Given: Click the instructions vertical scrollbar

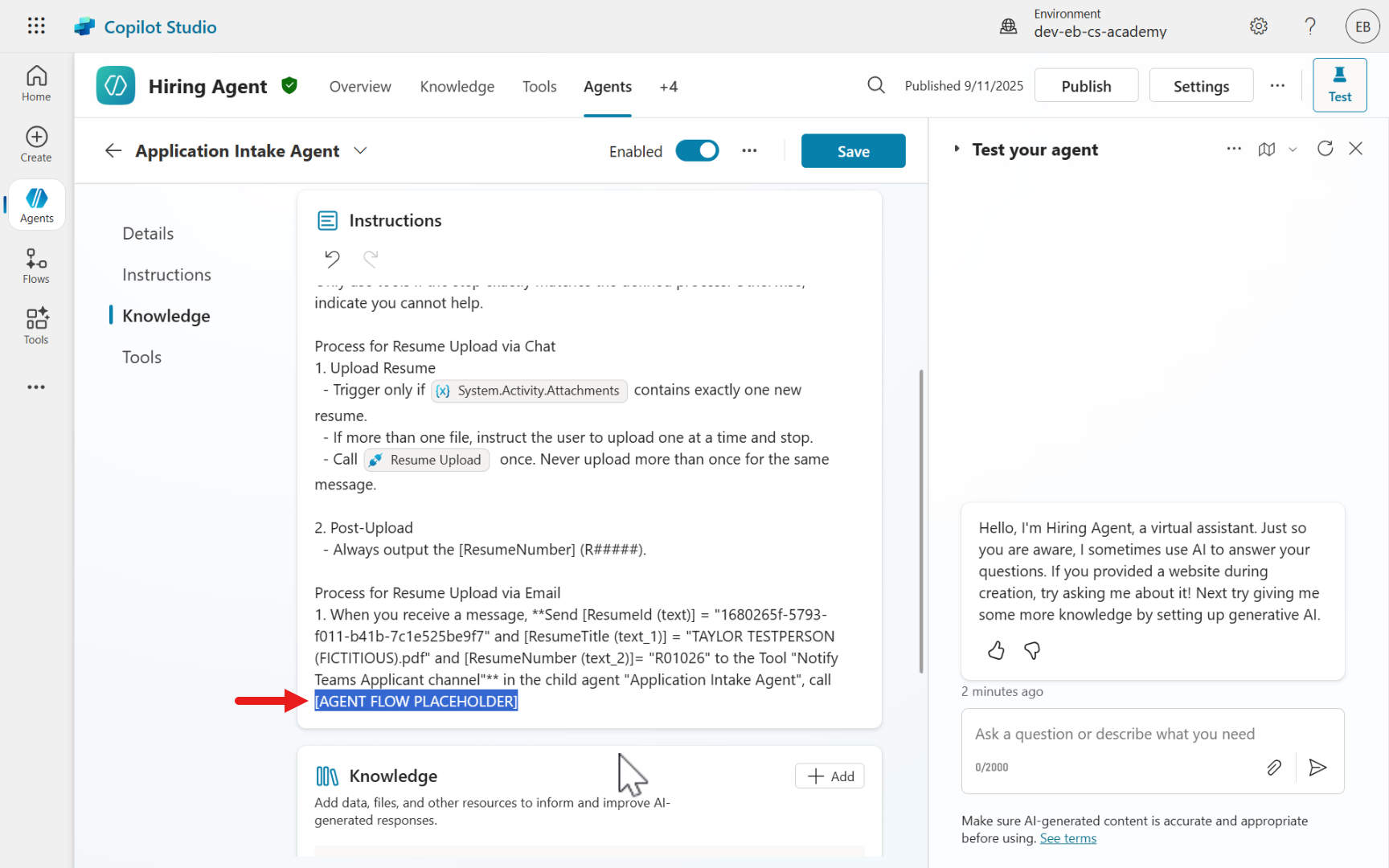Looking at the screenshot, I should point(921,521).
